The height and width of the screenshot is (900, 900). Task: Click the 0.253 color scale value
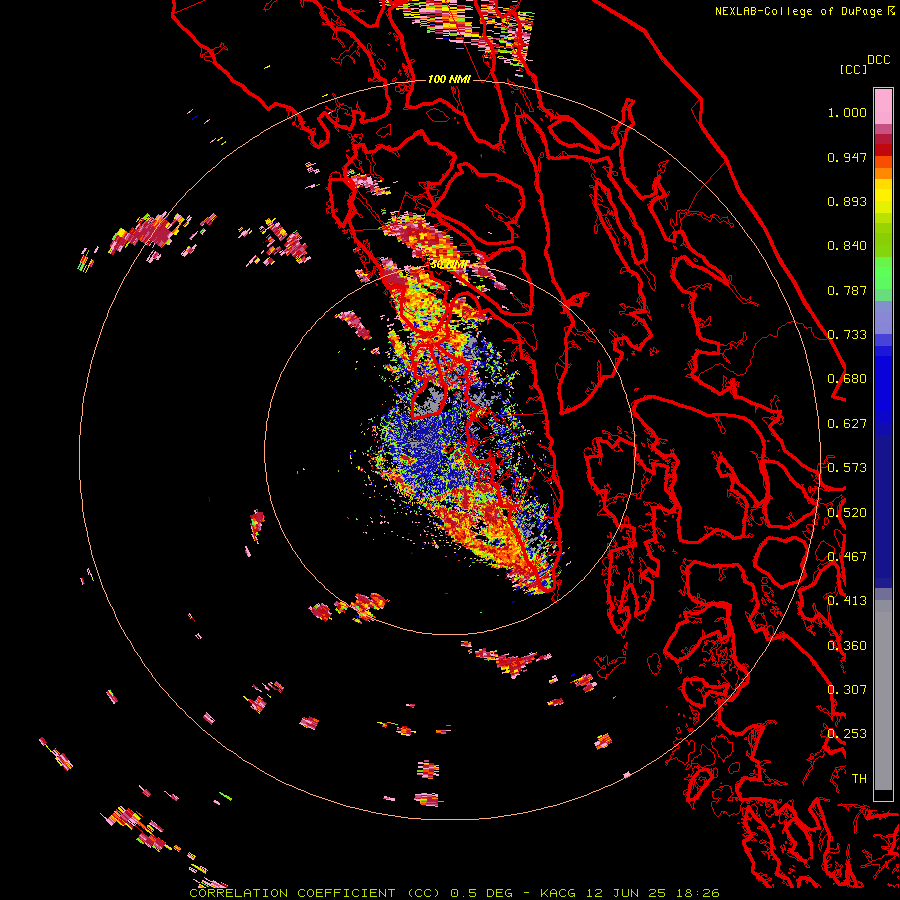847,734
